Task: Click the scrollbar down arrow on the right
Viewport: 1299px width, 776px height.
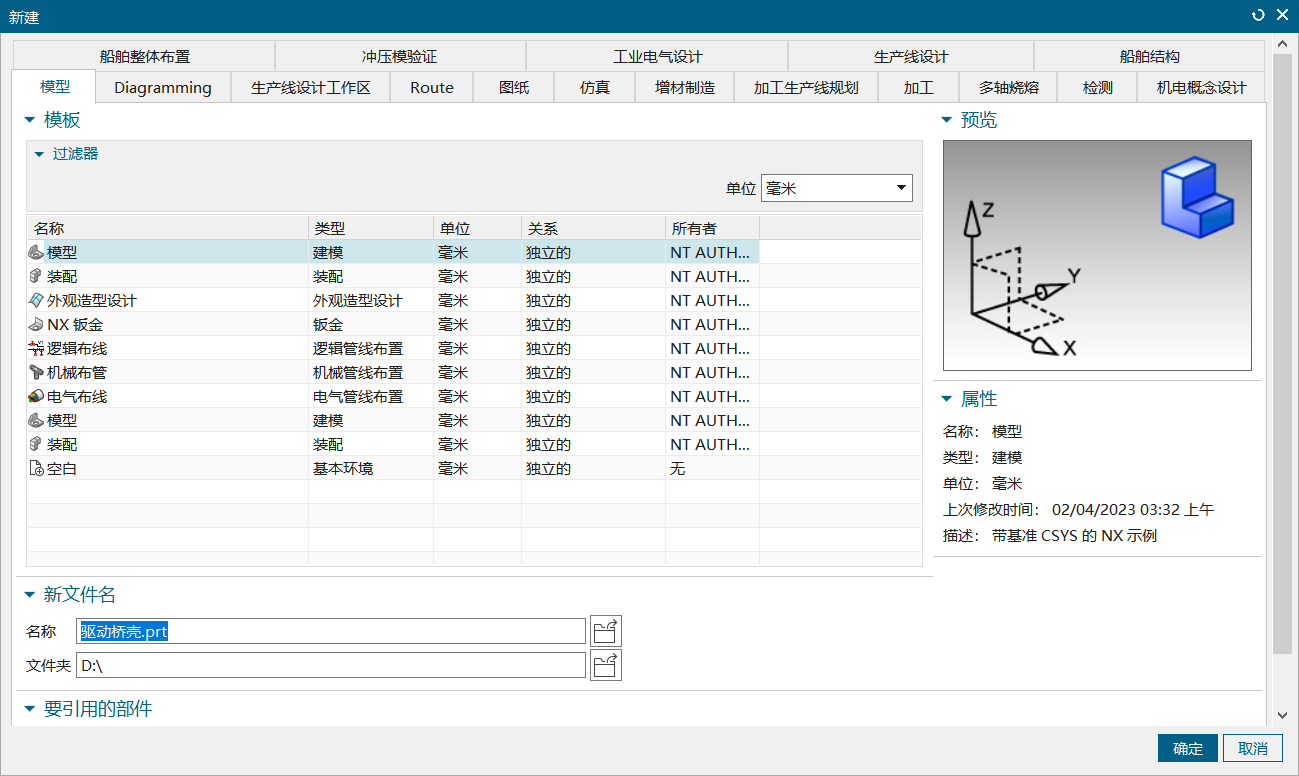Action: (1282, 715)
